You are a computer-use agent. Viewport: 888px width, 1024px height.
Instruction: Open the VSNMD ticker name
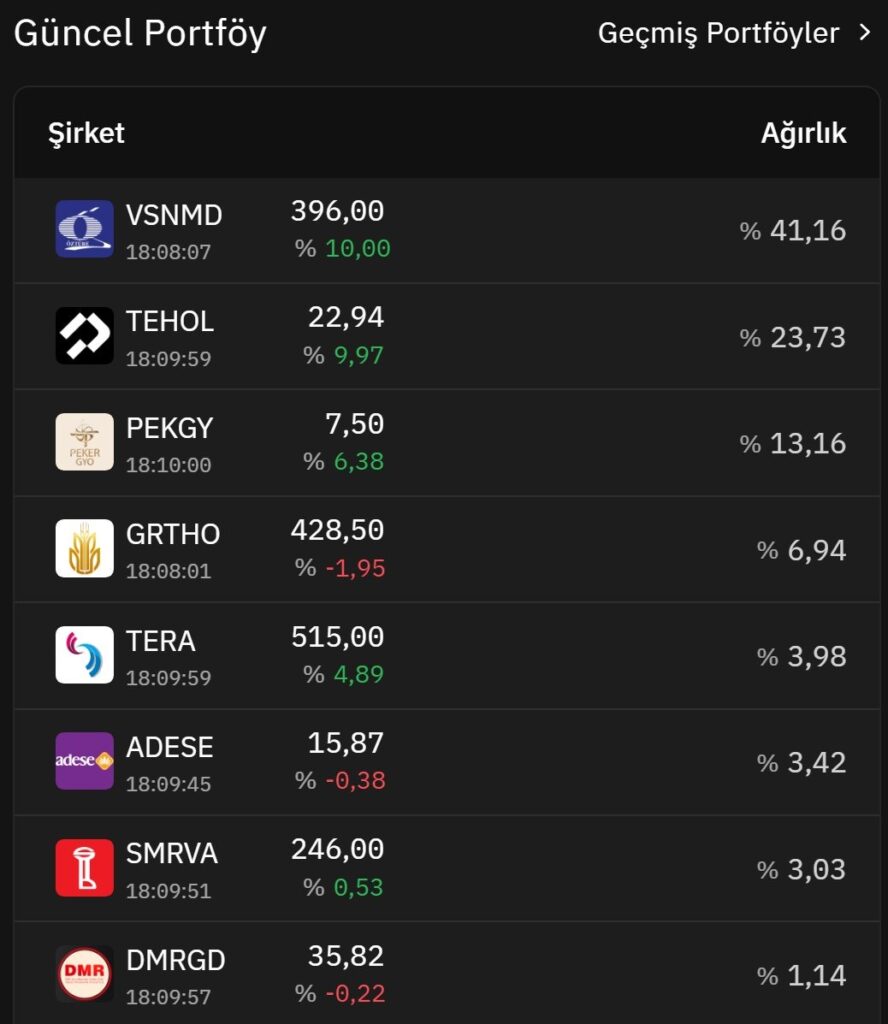174,215
